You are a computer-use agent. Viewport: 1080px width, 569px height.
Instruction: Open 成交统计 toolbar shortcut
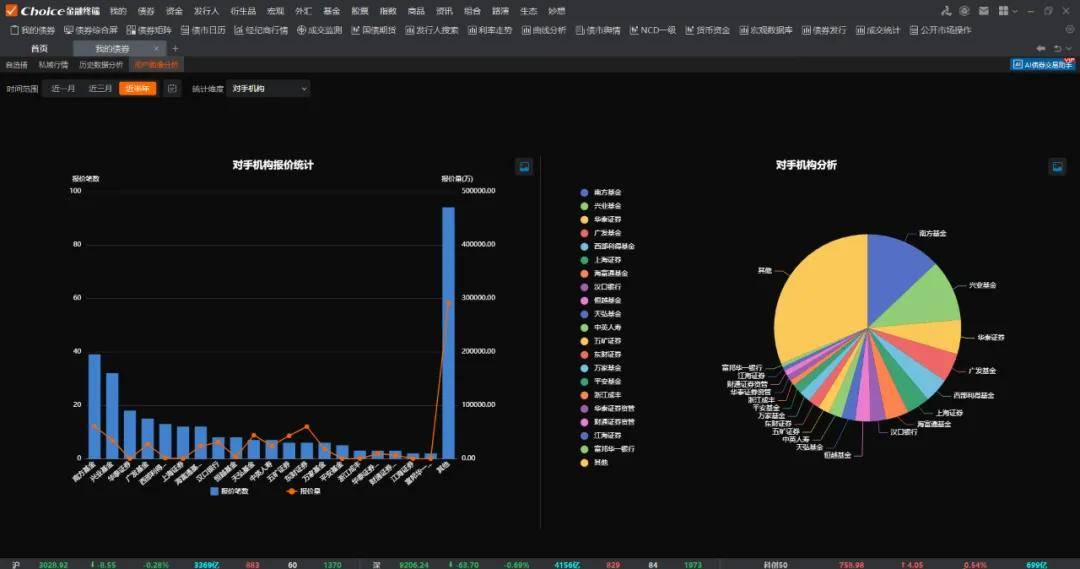pyautogui.click(x=878, y=30)
